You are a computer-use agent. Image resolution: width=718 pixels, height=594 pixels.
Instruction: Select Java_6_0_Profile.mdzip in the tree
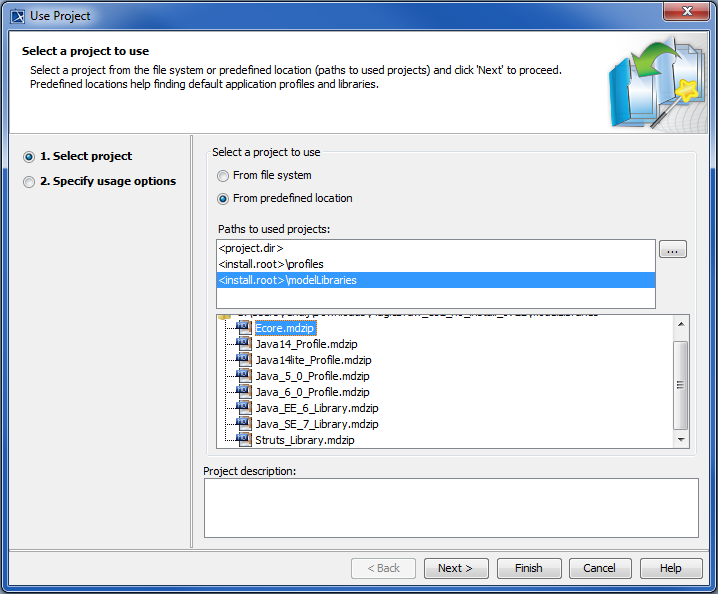(312, 392)
